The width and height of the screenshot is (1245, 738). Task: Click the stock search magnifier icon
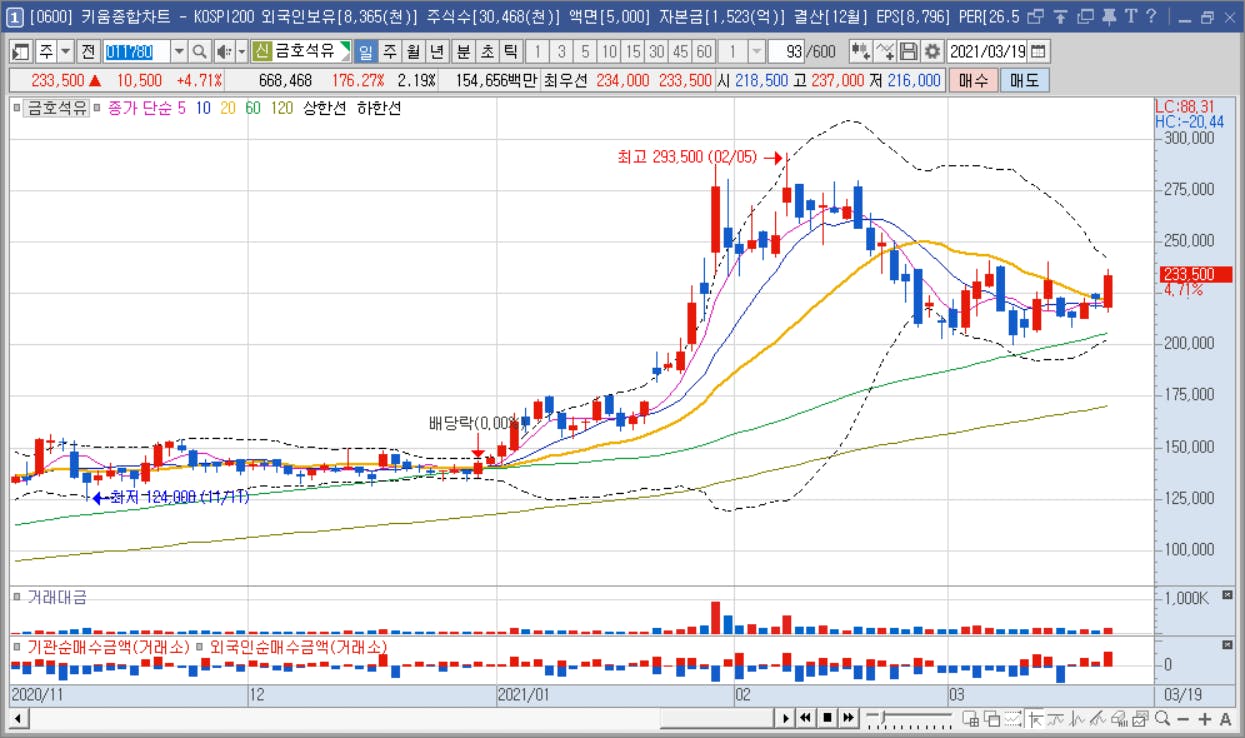tap(199, 52)
